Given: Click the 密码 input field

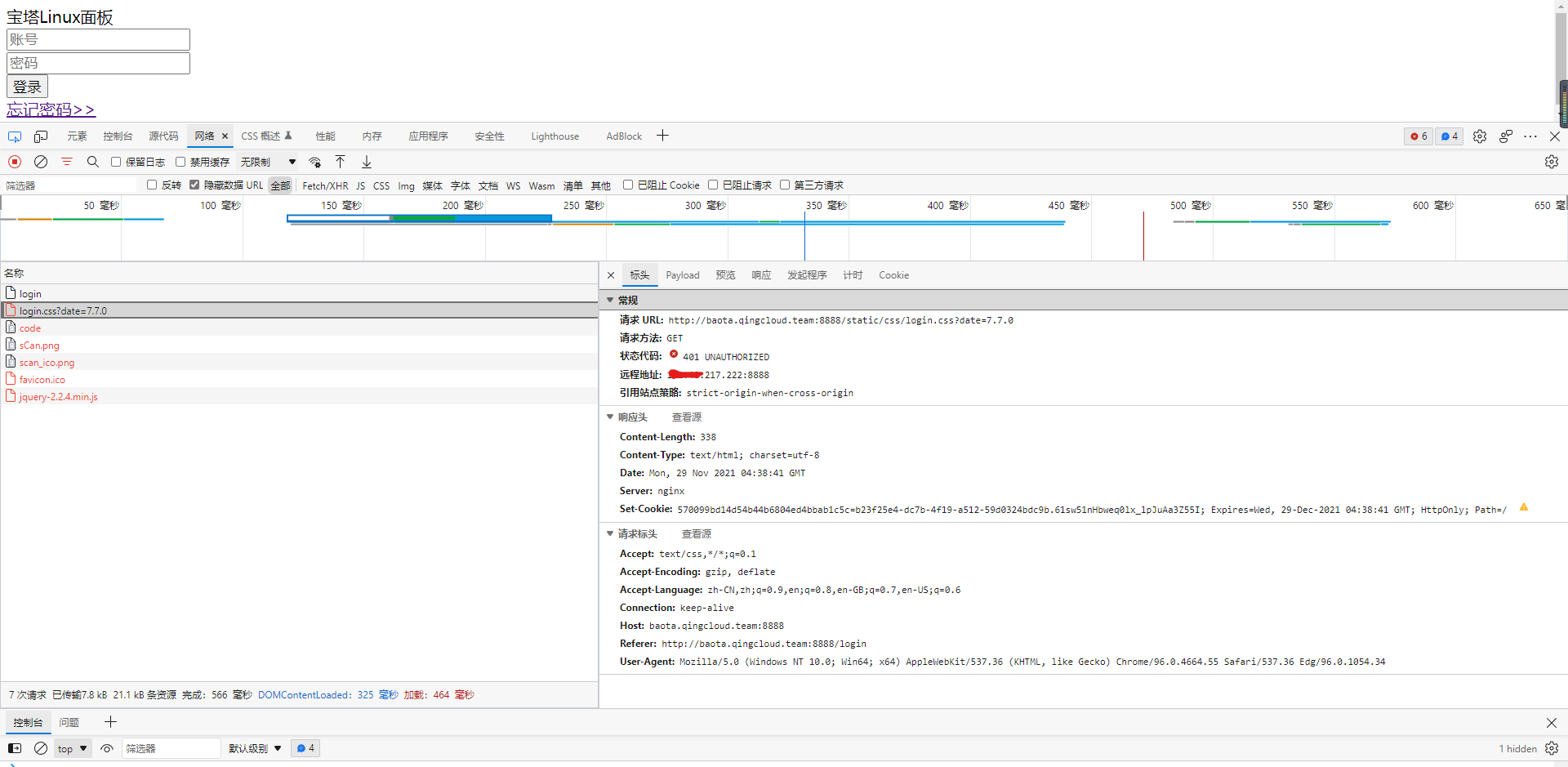Looking at the screenshot, I should pyautogui.click(x=98, y=63).
